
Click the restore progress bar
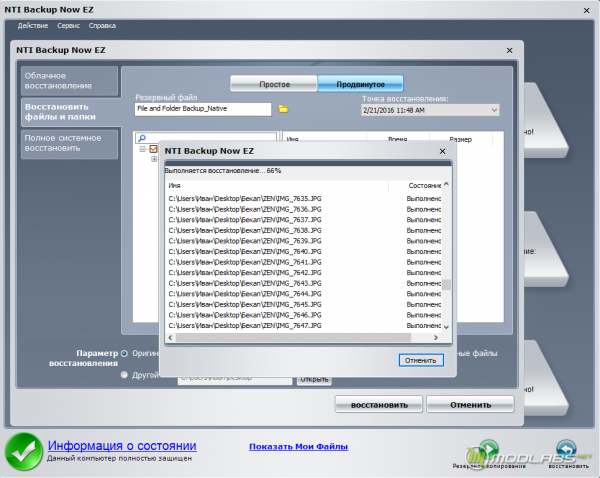click(x=308, y=163)
